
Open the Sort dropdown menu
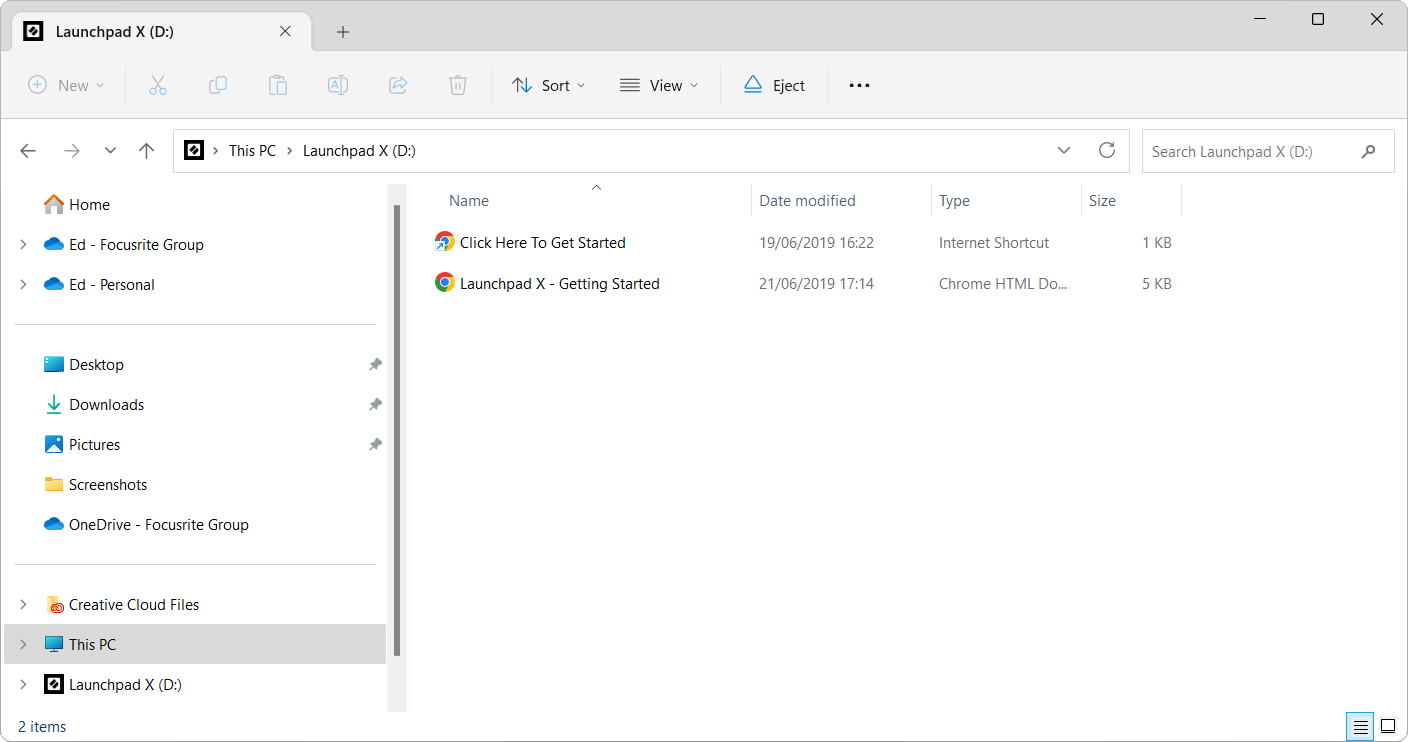pyautogui.click(x=548, y=85)
